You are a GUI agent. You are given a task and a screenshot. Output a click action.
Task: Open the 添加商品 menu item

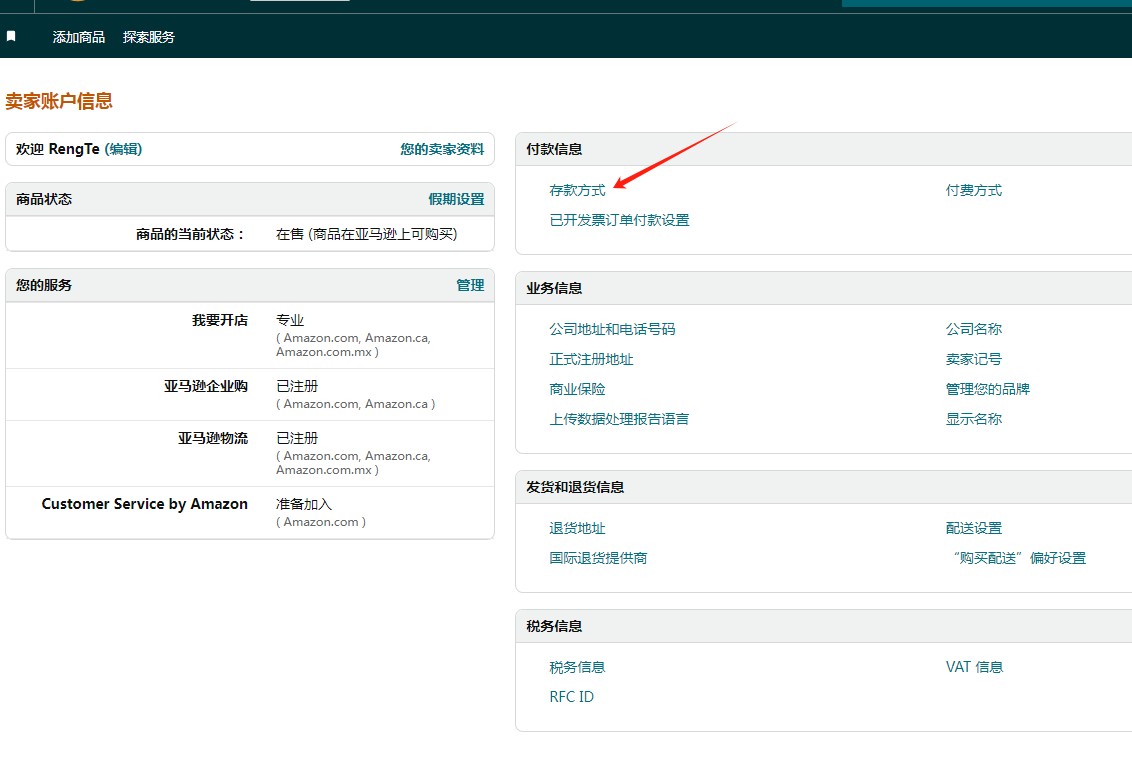click(x=79, y=37)
